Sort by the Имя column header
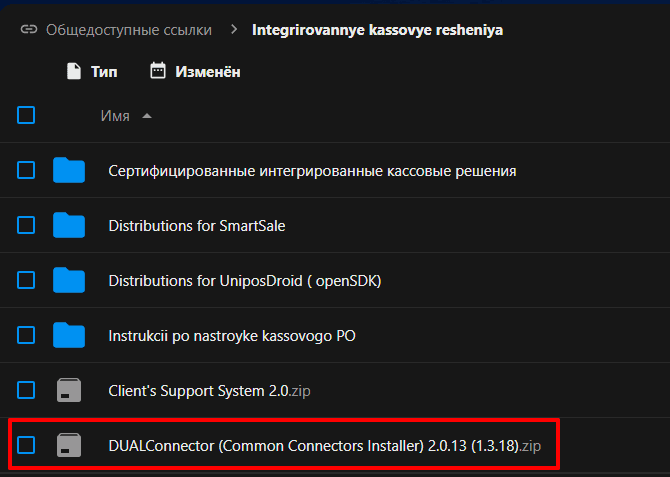This screenshot has width=670, height=477. tap(115, 116)
